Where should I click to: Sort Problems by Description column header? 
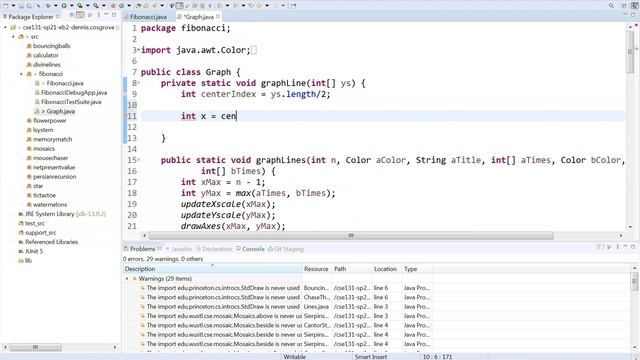212,269
